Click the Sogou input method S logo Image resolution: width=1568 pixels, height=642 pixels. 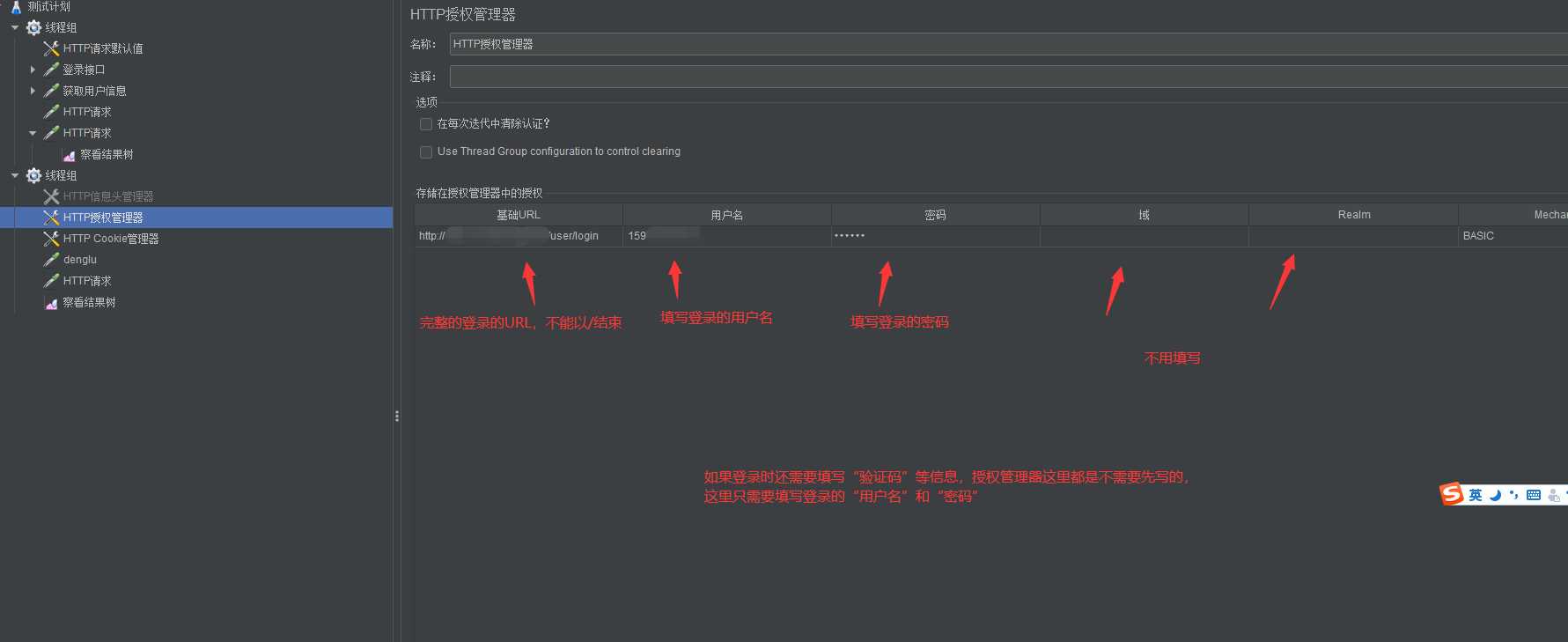1451,494
